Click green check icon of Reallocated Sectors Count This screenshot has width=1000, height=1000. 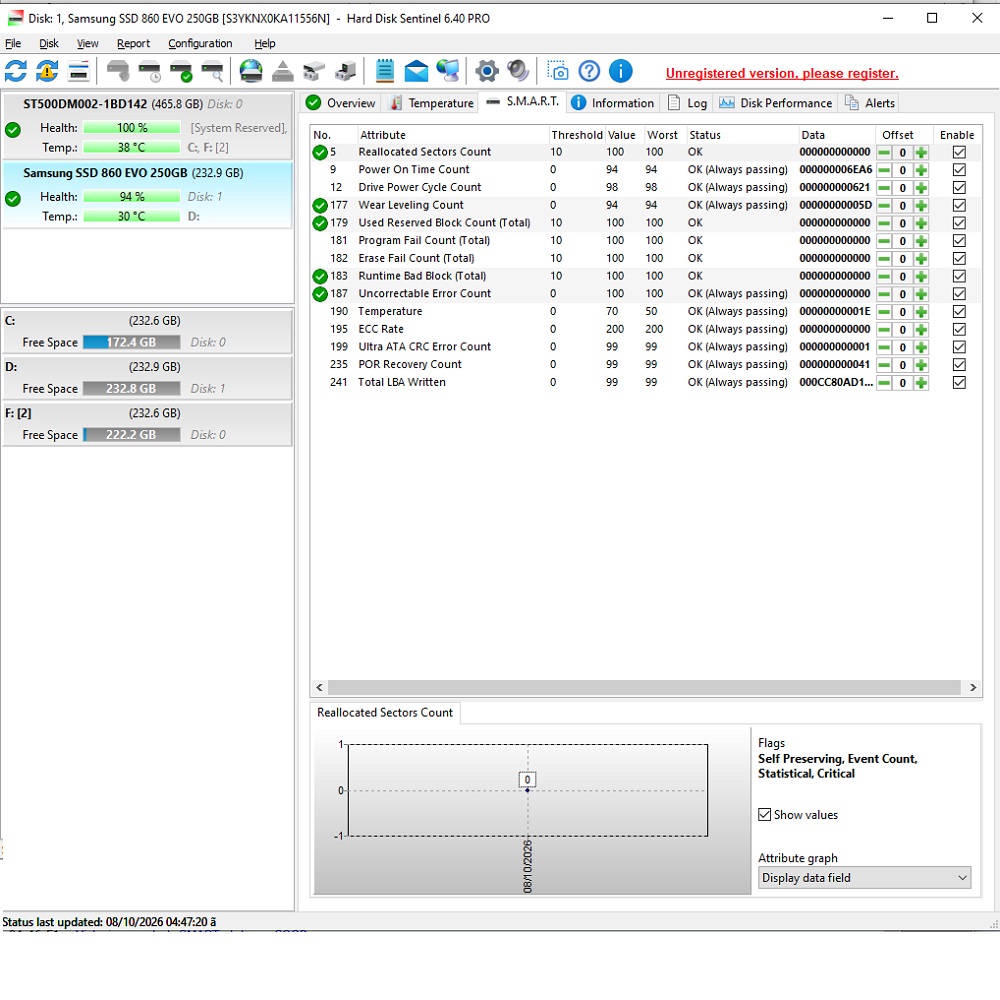[x=320, y=152]
